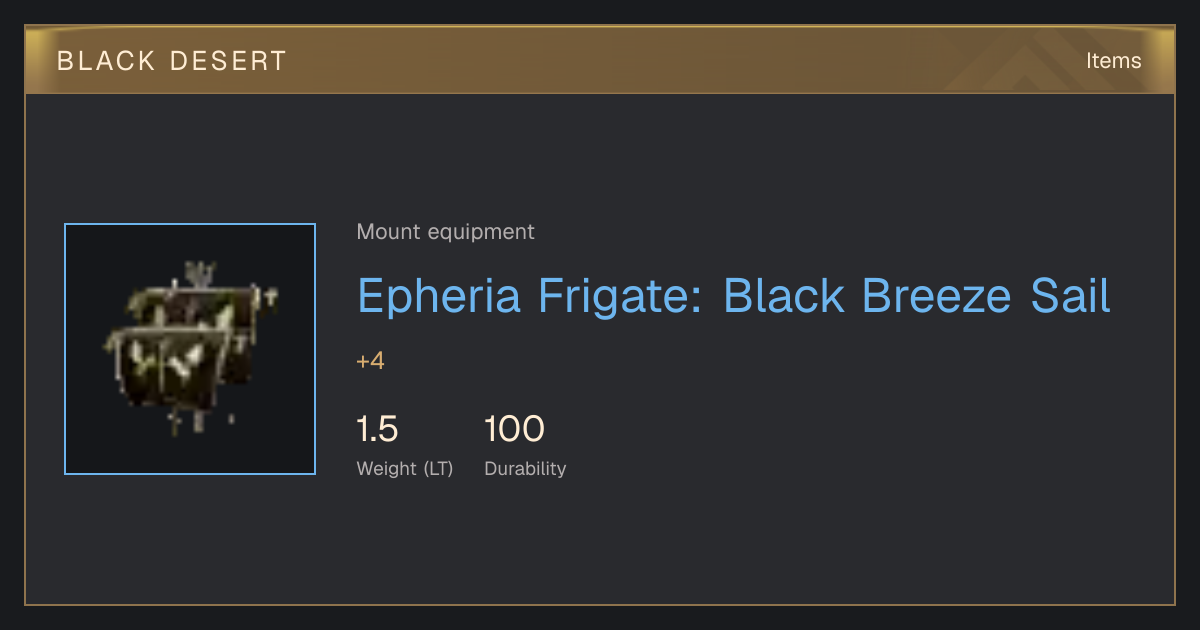Click the word DESERT in the header
Image resolution: width=1200 pixels, height=630 pixels.
click(227, 61)
